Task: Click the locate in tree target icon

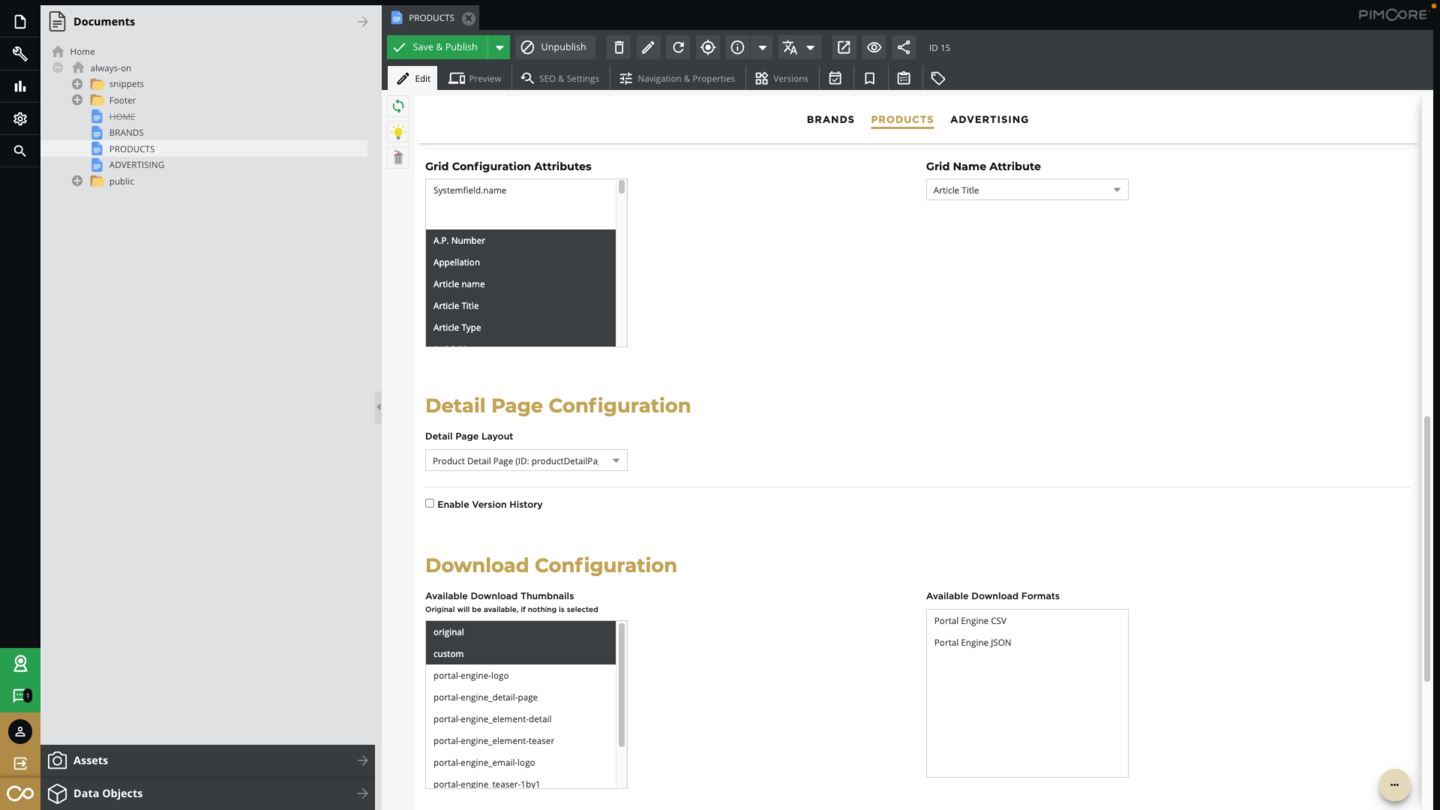Action: pyautogui.click(x=708, y=47)
